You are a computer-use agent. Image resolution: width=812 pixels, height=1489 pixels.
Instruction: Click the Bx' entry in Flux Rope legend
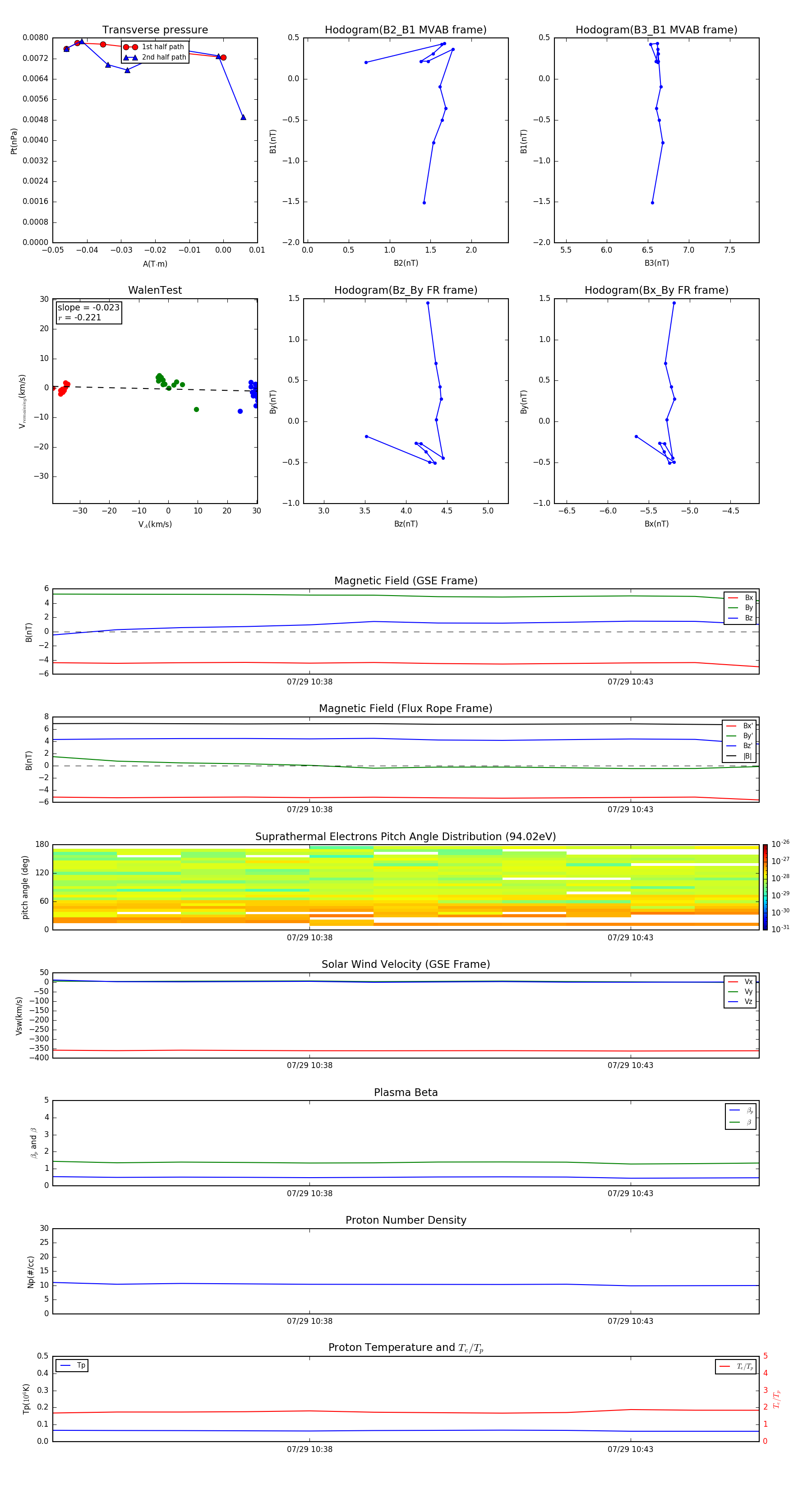tap(740, 726)
